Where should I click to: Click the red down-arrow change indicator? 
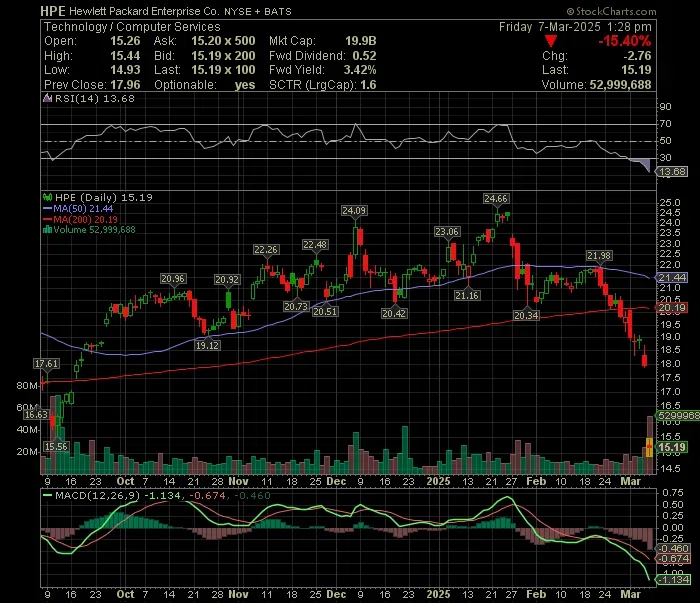click(551, 42)
